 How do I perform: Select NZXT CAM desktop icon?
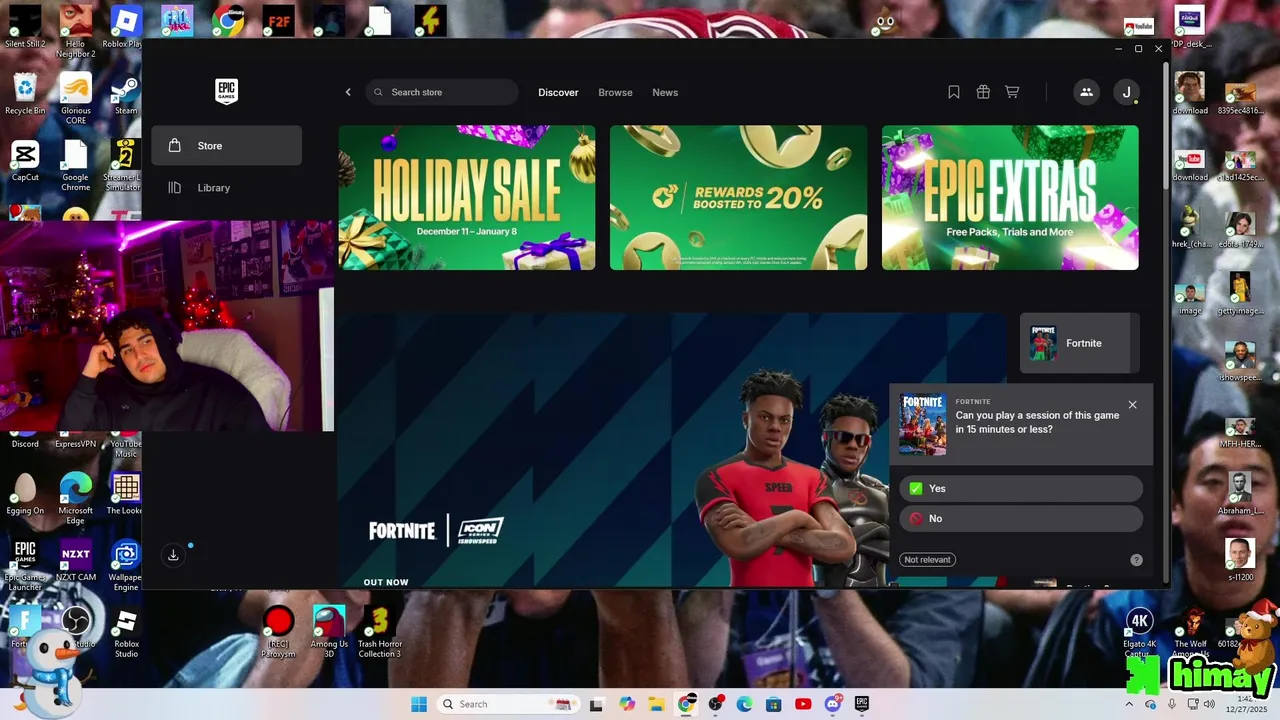[x=76, y=560]
